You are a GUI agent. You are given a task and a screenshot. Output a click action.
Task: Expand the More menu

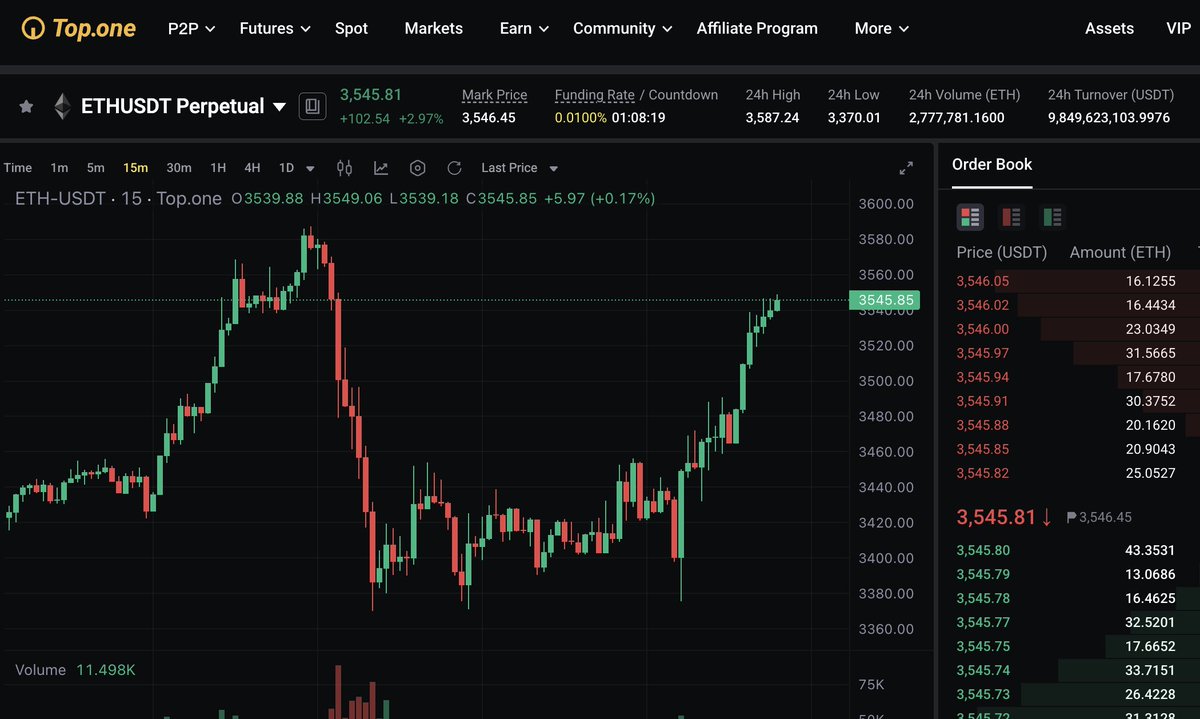pos(882,28)
